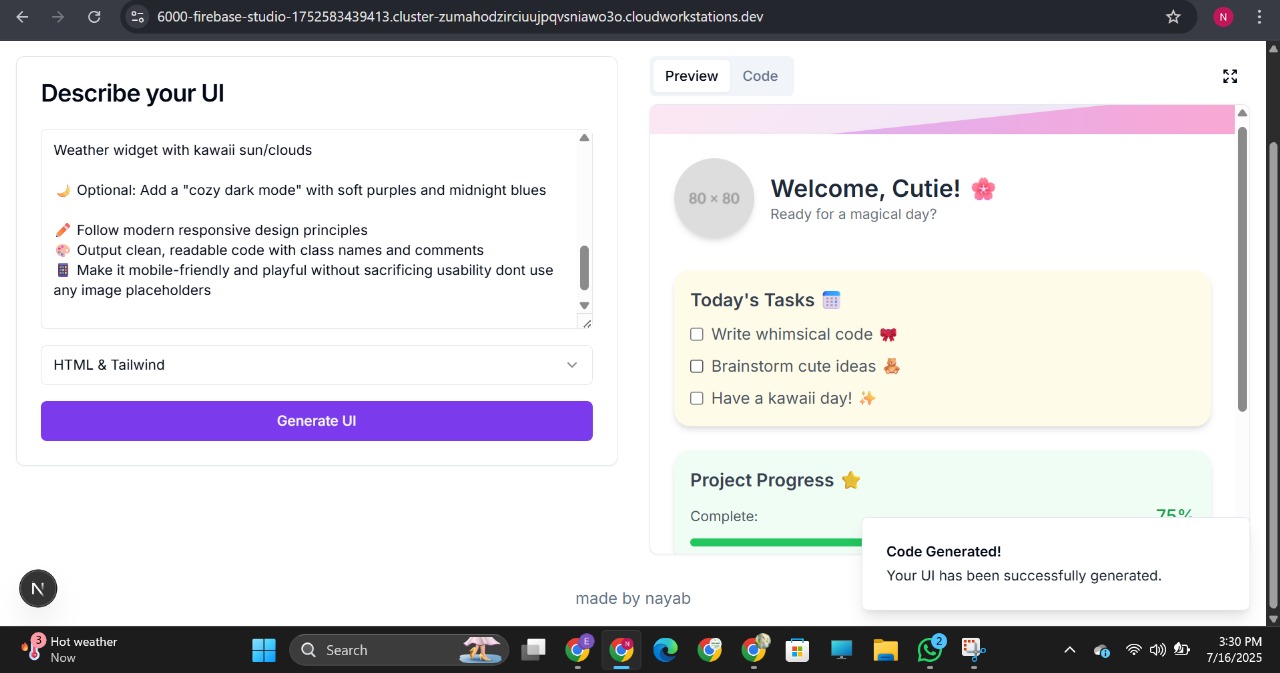Click the 80 × 80 avatar placeholder
This screenshot has width=1280, height=673.
(x=714, y=198)
